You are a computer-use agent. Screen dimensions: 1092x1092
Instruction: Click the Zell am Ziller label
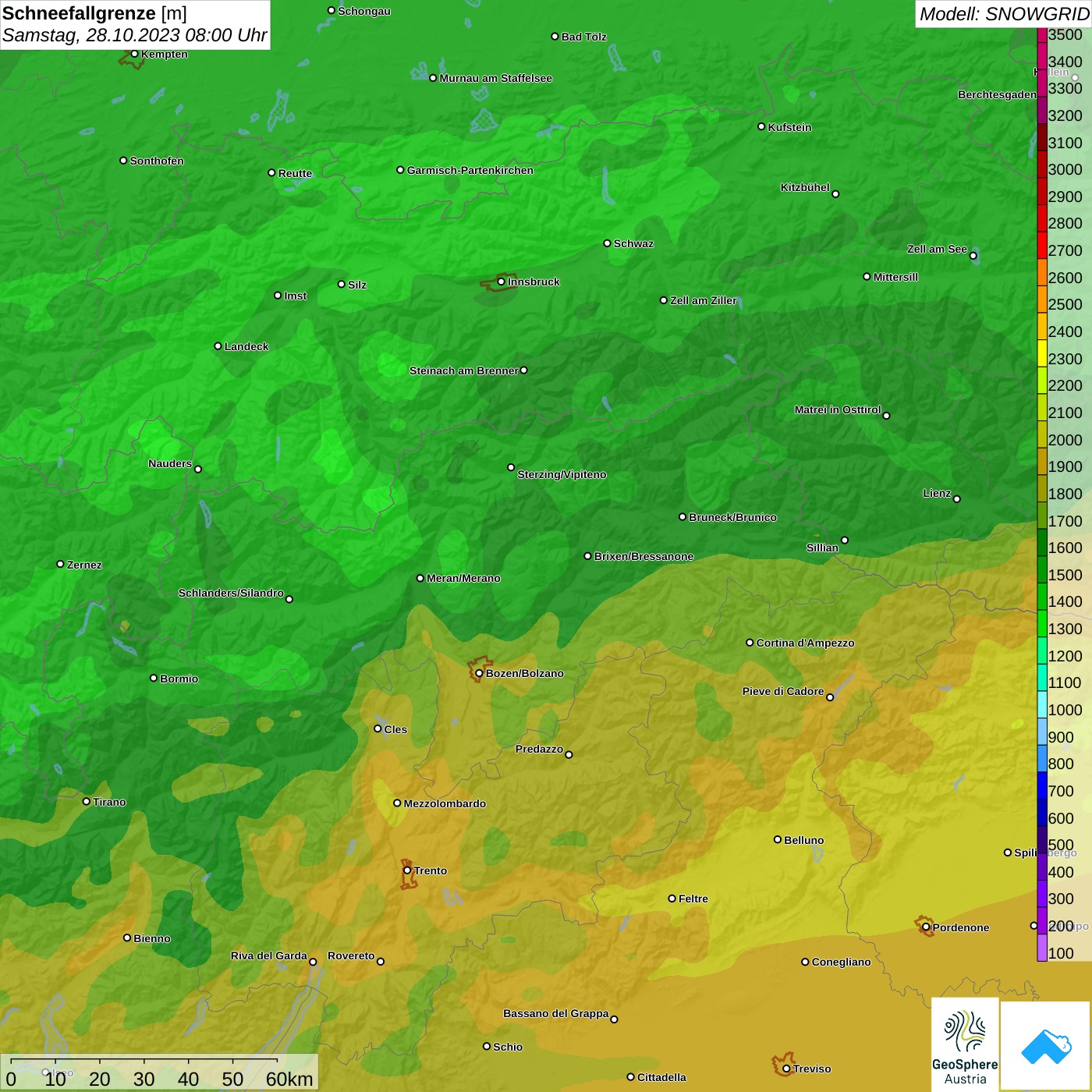click(704, 300)
